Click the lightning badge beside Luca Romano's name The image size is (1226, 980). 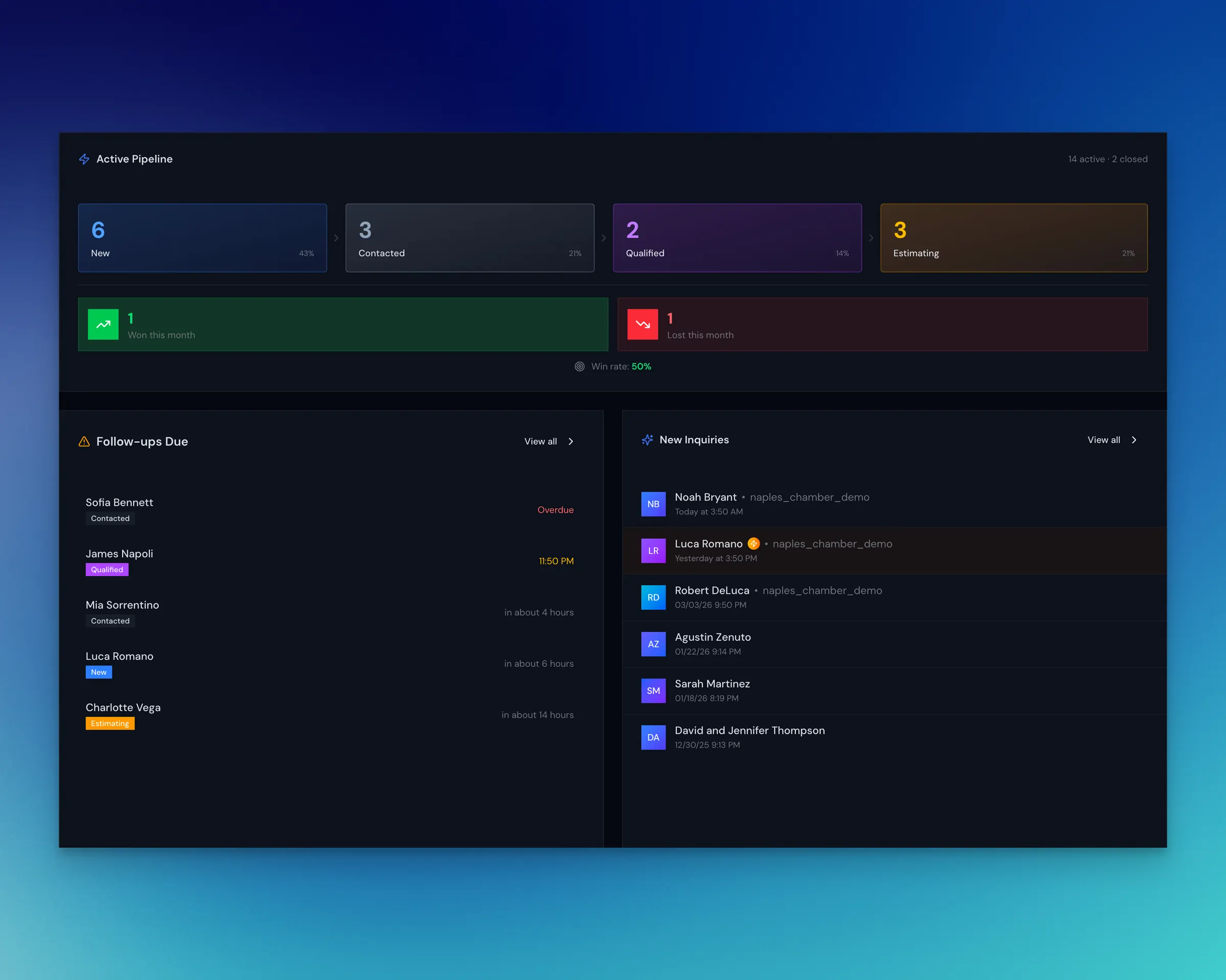[x=753, y=543]
